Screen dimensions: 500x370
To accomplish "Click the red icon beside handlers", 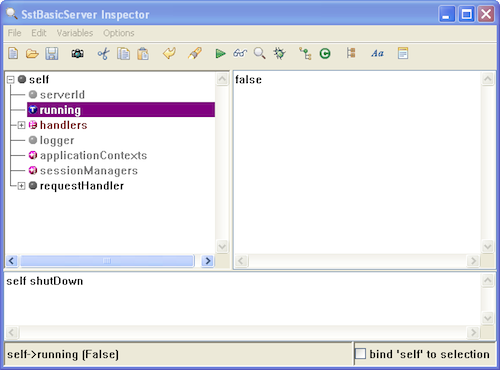I will [x=33, y=125].
